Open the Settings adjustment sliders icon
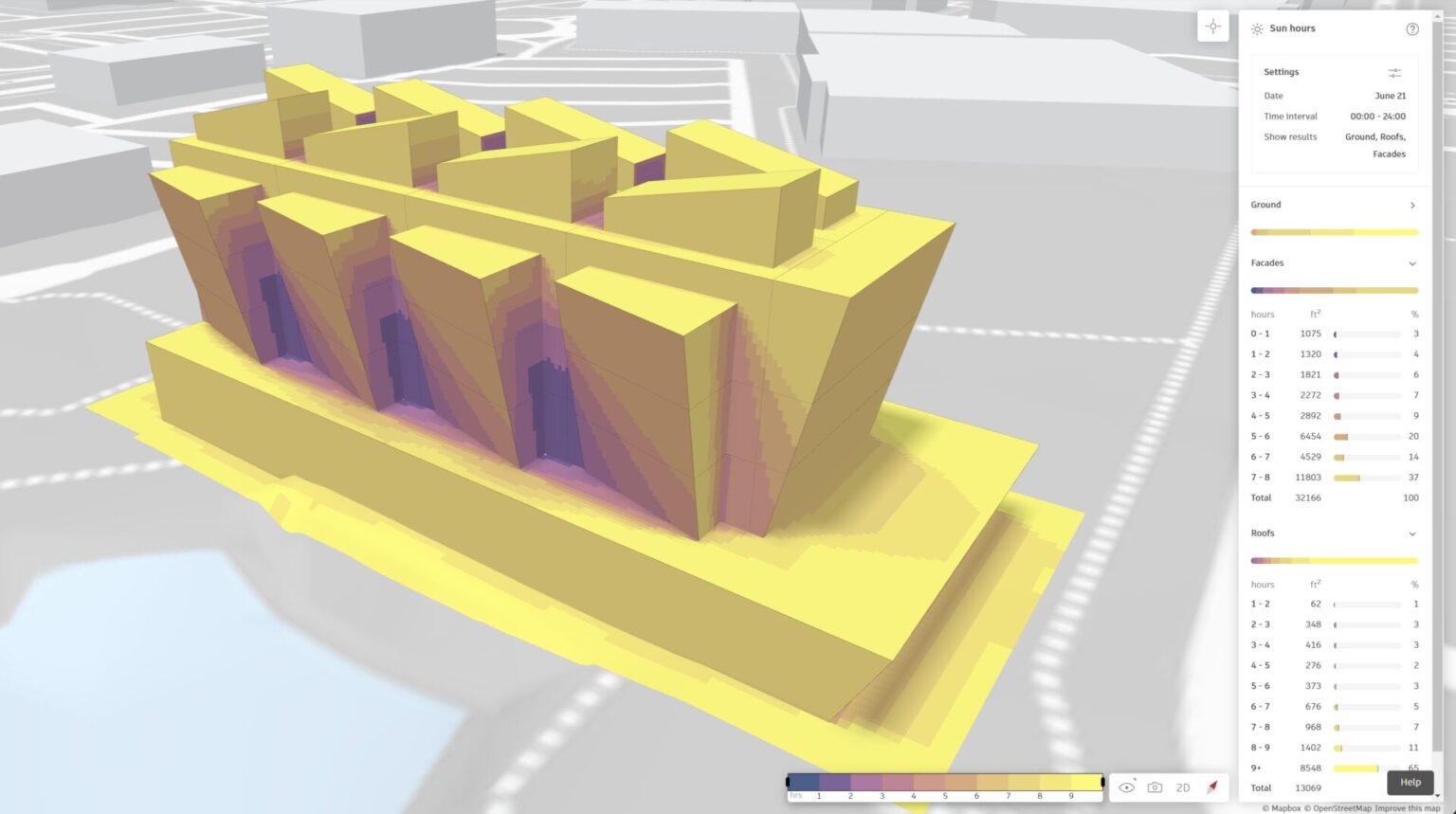 (1393, 72)
